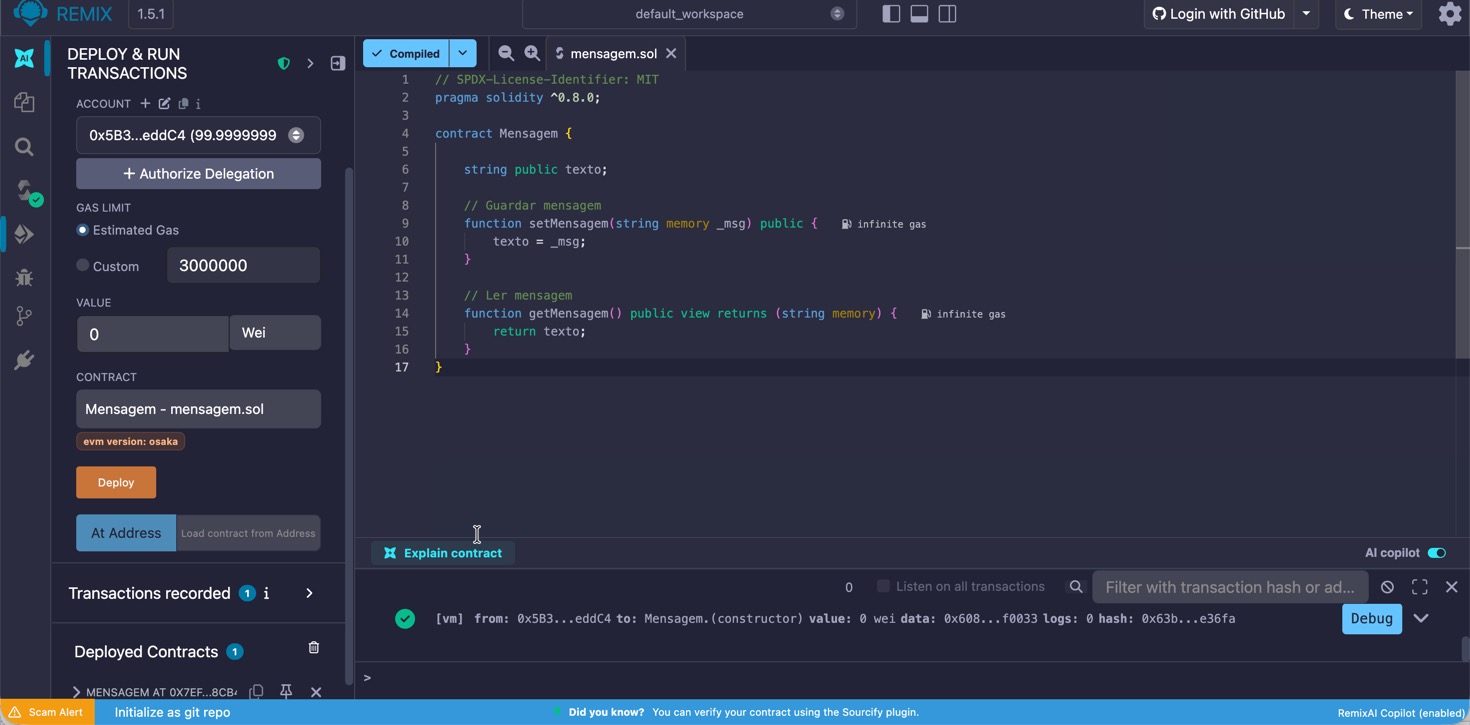
Task: Switch to the mensagem.sol editor tab
Action: (612, 53)
